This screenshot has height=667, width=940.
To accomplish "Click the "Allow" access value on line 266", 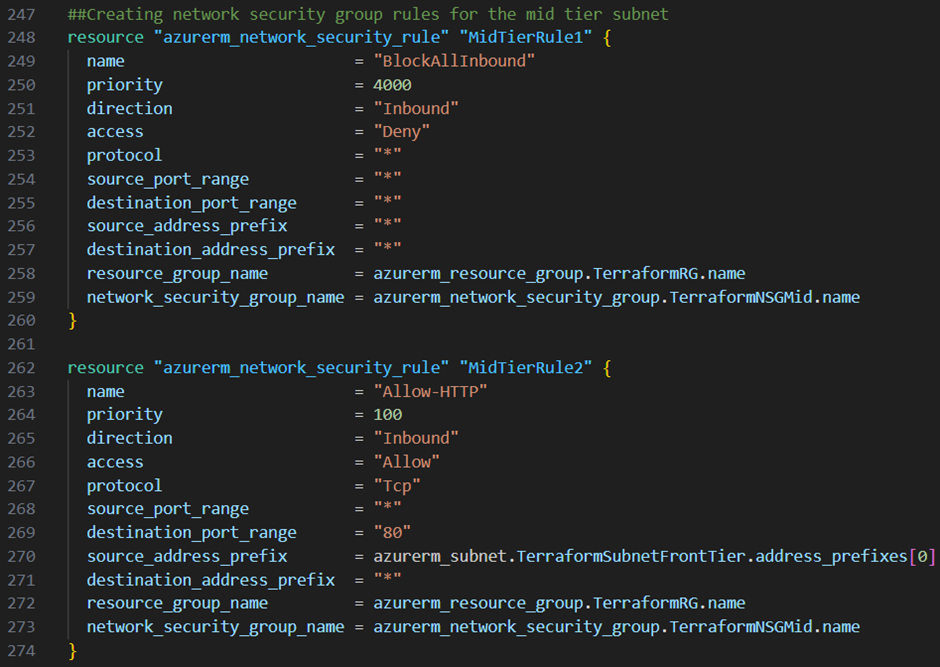I will (x=406, y=462).
